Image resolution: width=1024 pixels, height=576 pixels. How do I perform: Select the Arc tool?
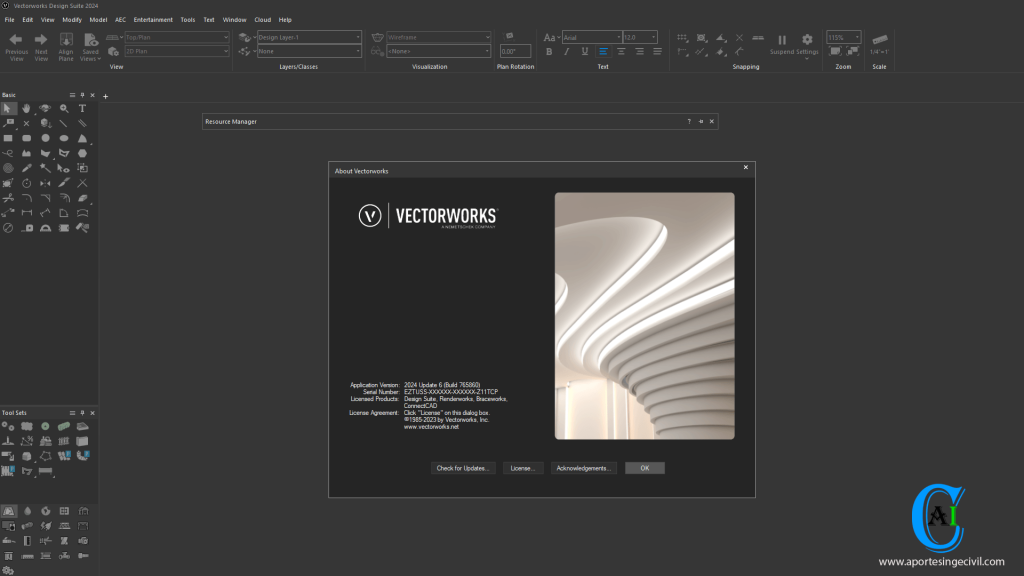[x=82, y=138]
